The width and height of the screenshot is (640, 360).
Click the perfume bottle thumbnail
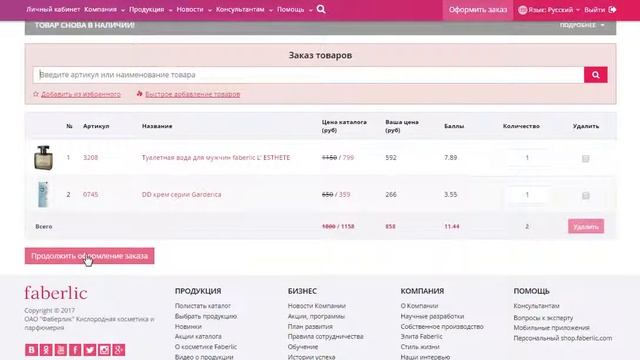43,158
